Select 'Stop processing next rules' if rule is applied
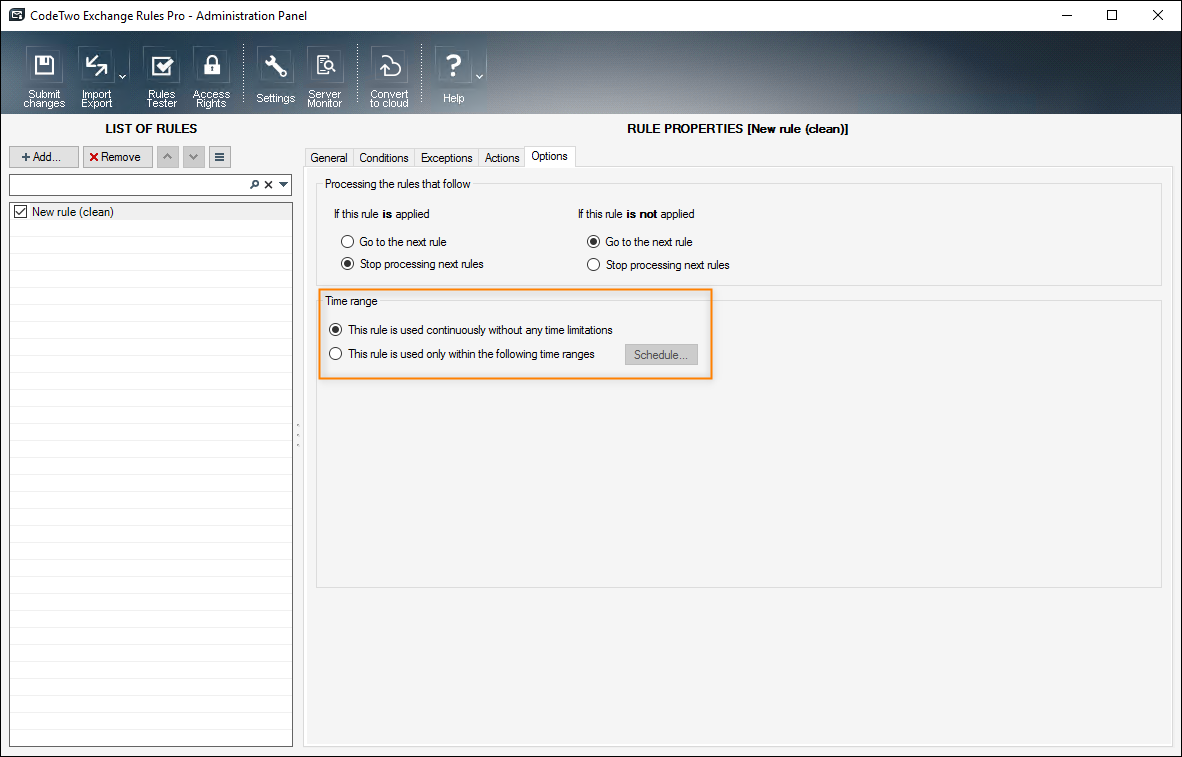1182x757 pixels. click(348, 264)
